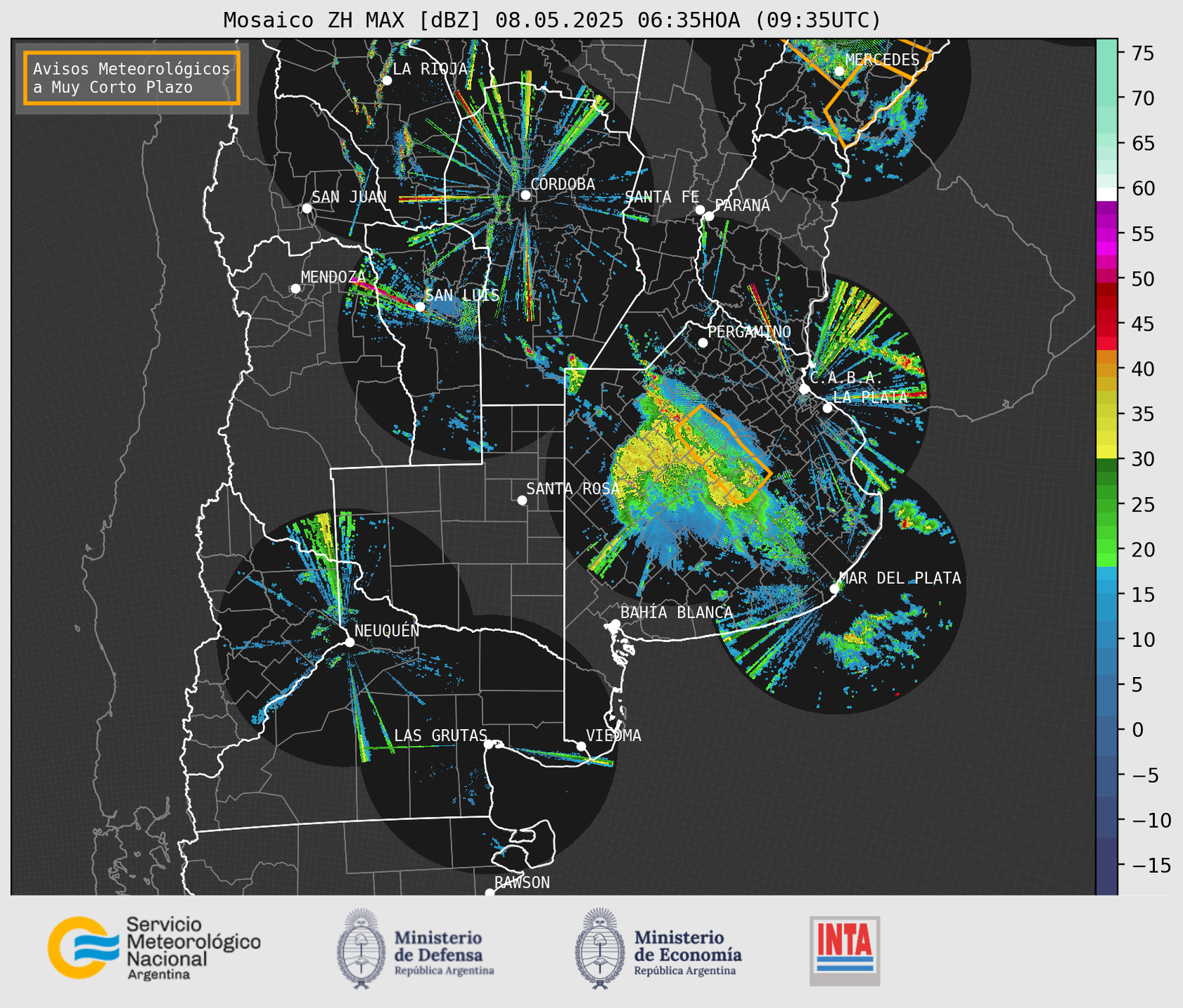Click the VIEDMA city marker dot
Viewport: 1183px width, 1008px height.
(581, 746)
